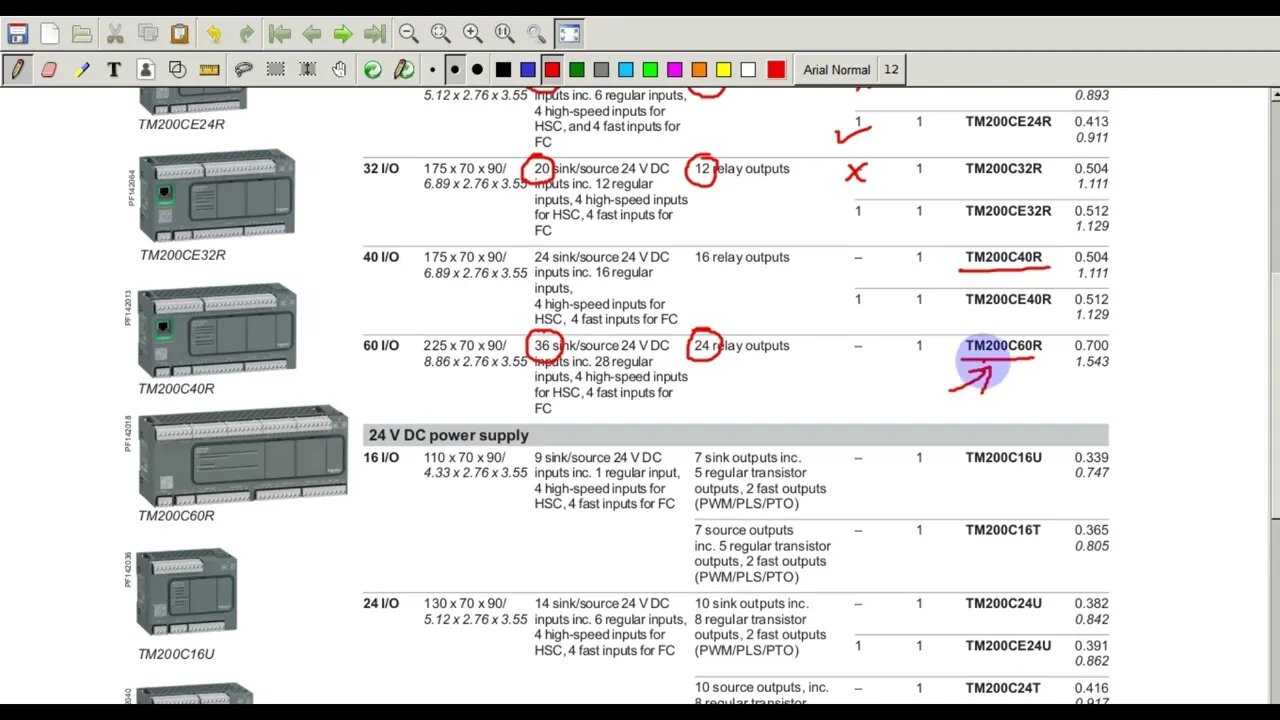
Task: Select the rectangle selection tool
Action: point(275,69)
